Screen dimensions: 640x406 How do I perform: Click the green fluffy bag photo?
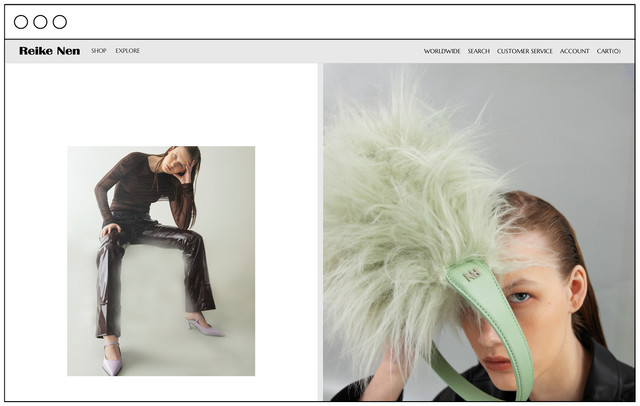click(479, 232)
